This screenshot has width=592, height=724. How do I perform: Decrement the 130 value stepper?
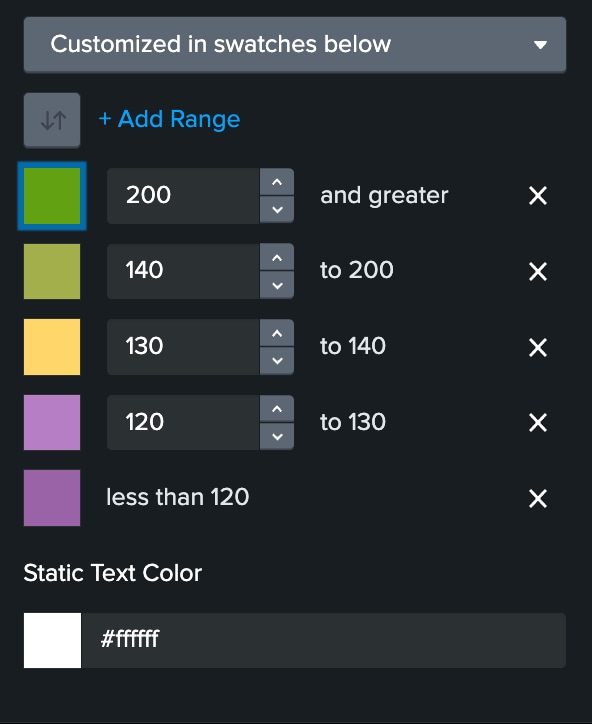[x=277, y=361]
